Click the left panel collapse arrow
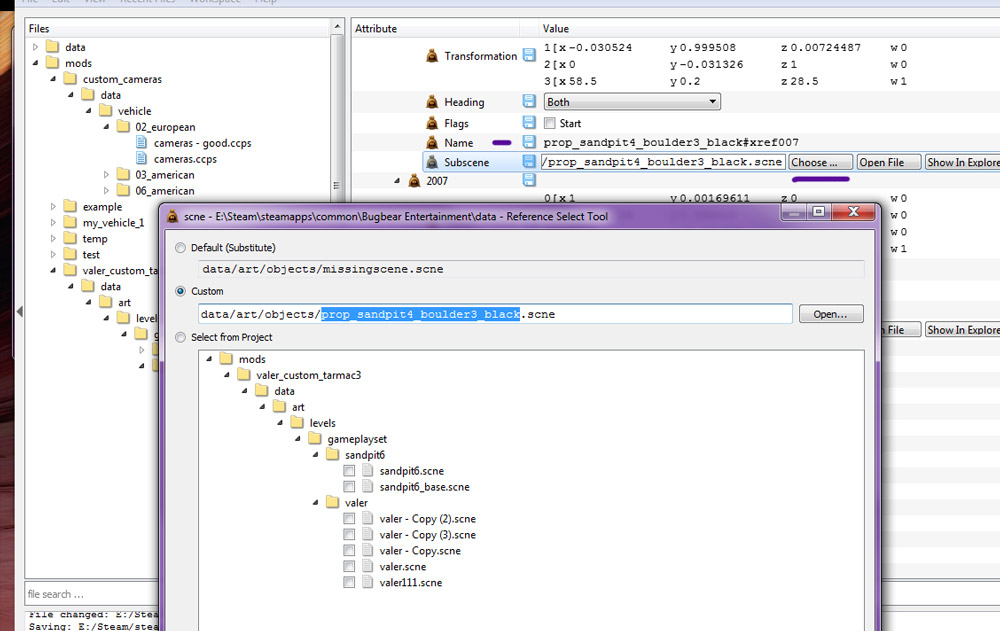 [20, 311]
